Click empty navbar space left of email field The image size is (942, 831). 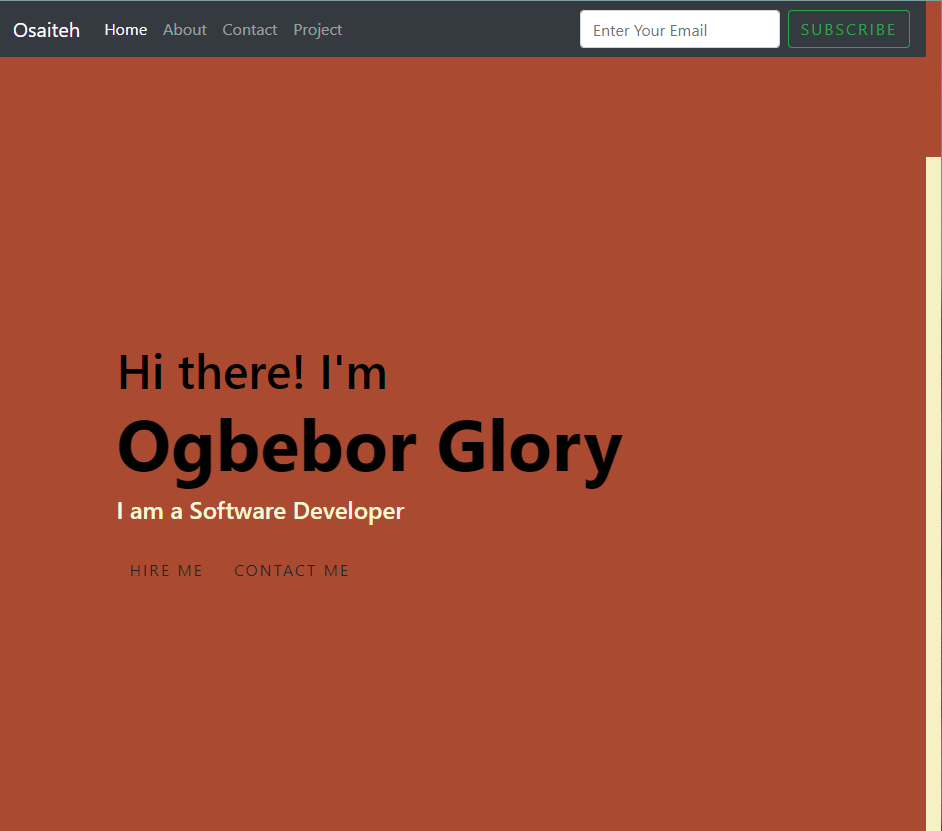point(460,30)
